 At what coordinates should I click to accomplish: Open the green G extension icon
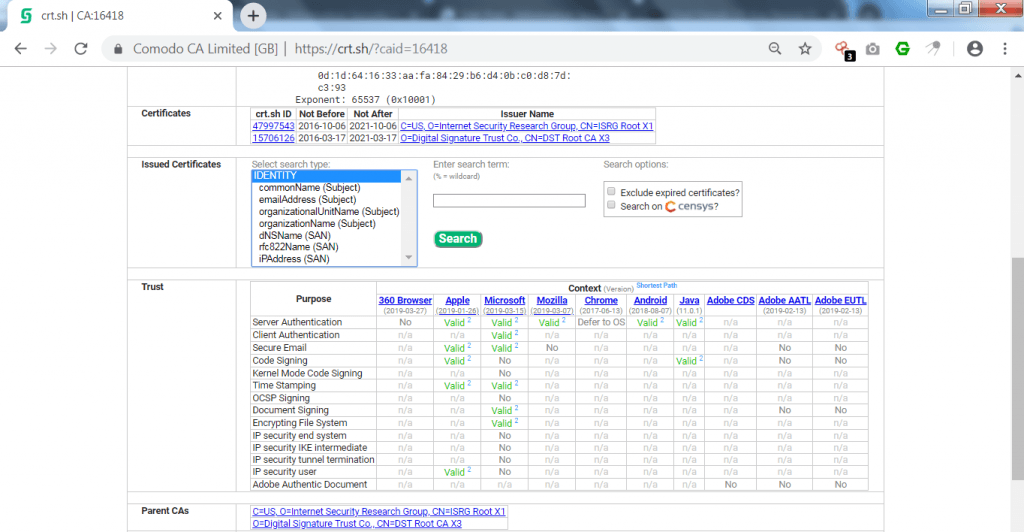tap(903, 48)
